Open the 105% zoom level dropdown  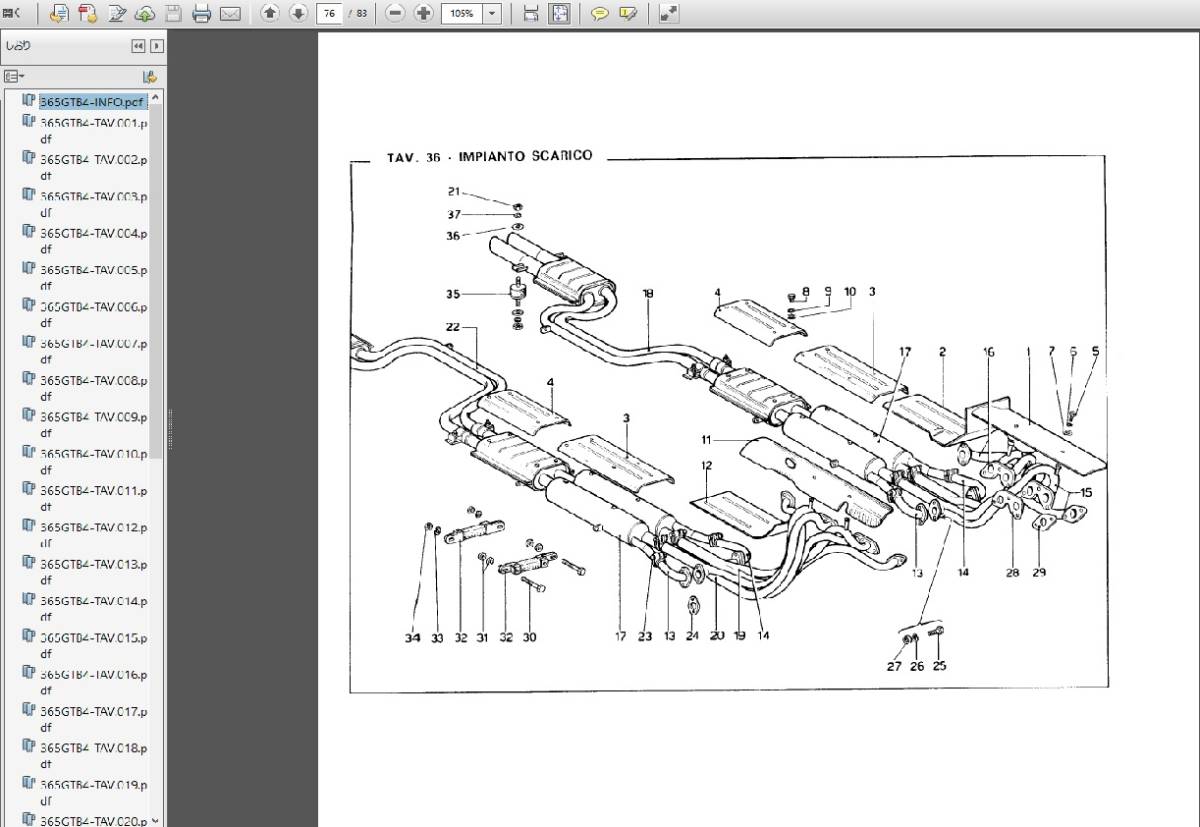pyautogui.click(x=492, y=14)
